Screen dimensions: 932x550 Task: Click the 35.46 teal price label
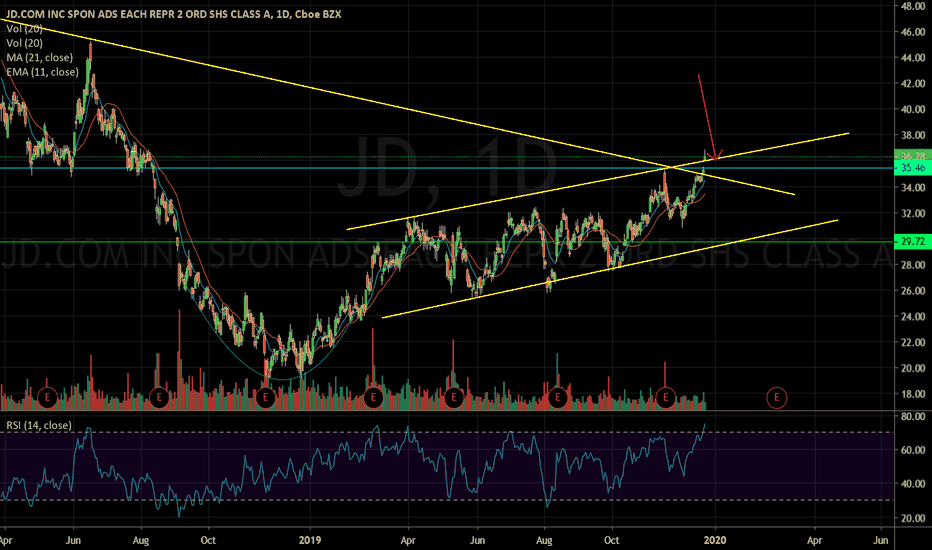[x=912, y=168]
